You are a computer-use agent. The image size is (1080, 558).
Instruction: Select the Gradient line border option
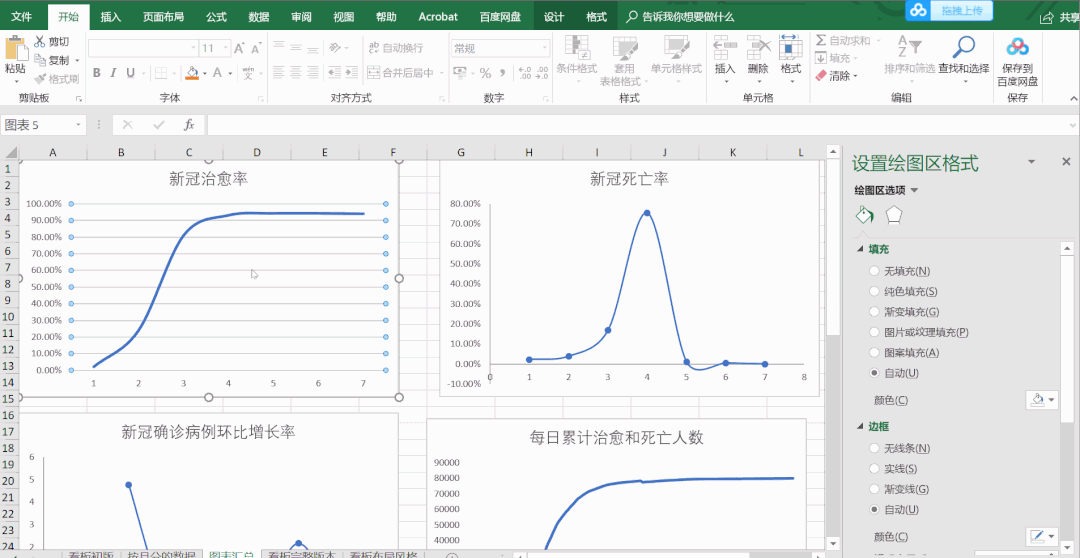click(x=874, y=489)
